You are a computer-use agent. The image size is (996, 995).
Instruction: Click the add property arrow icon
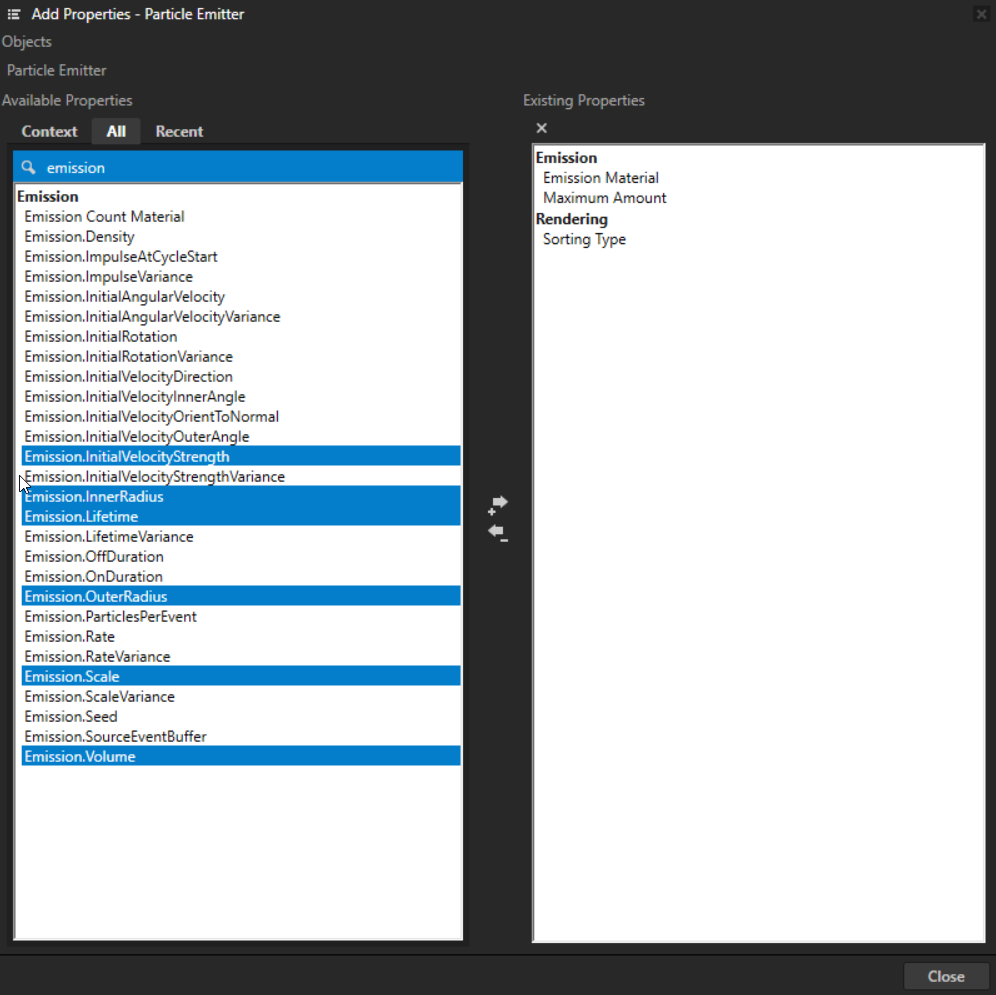coord(498,505)
